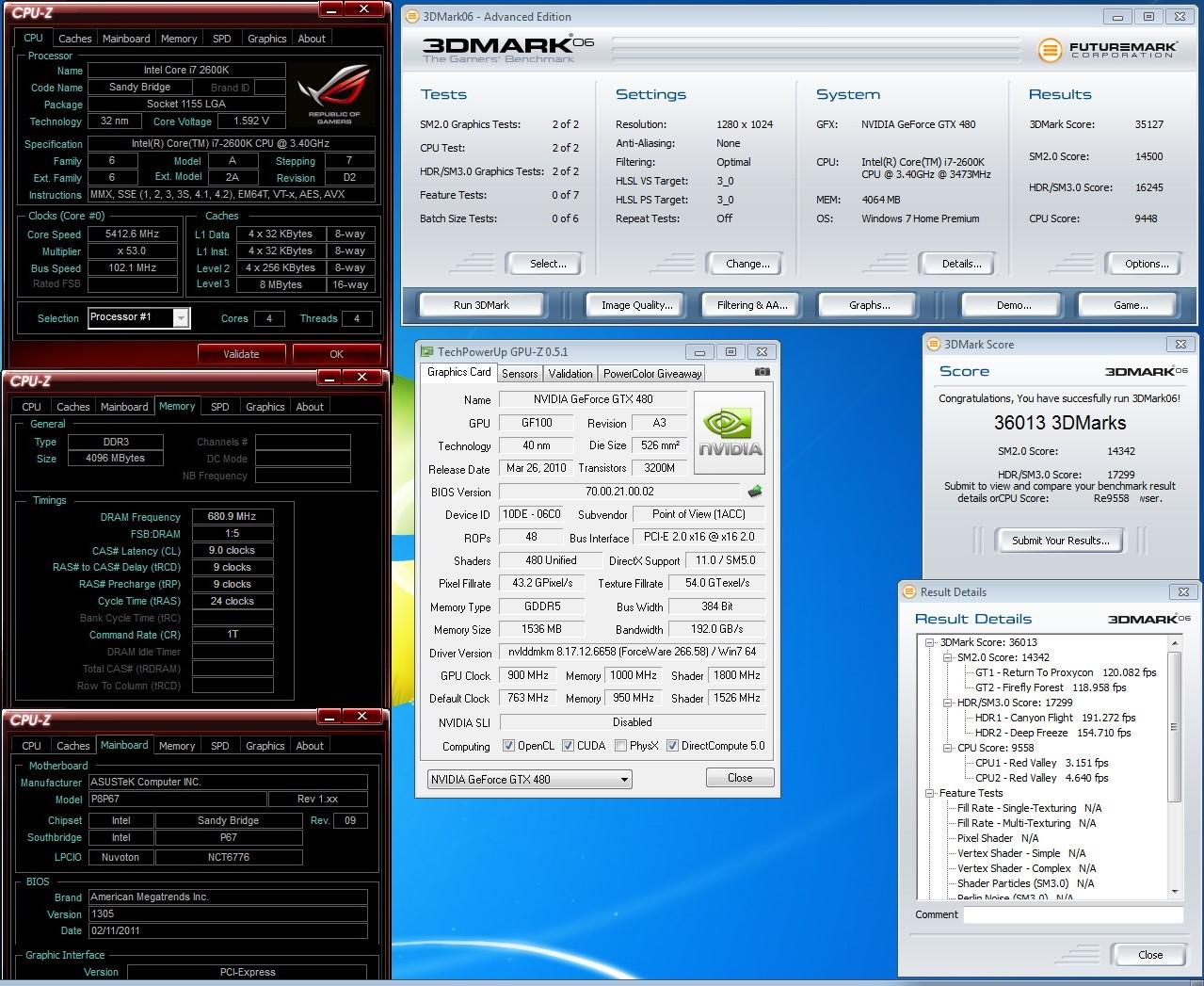Click the 36013 3DMarks score text
Screen dimensions: 1204x986
1060,423
